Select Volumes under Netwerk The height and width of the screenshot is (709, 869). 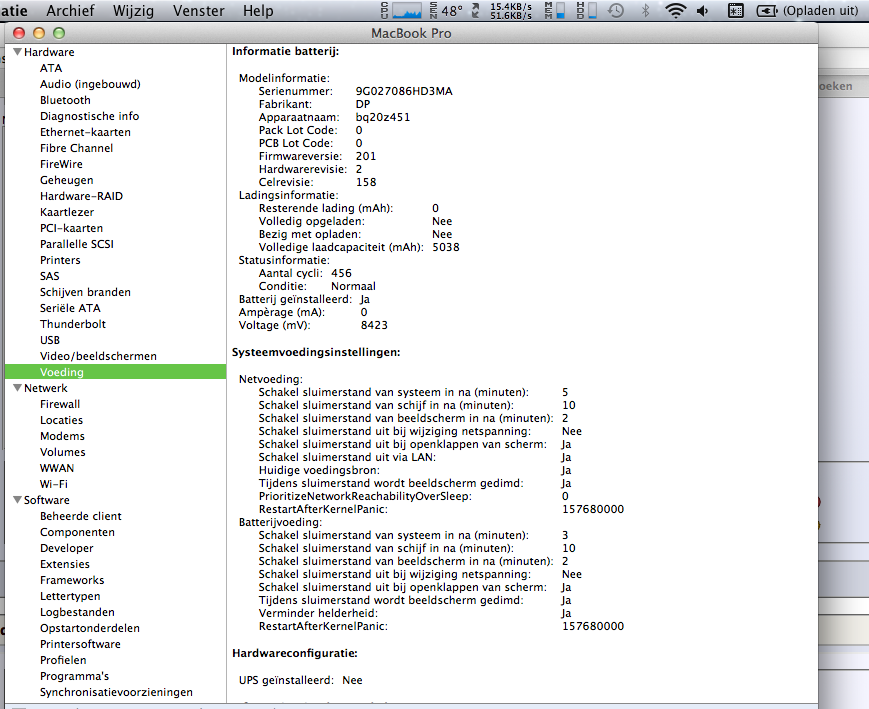pos(63,452)
